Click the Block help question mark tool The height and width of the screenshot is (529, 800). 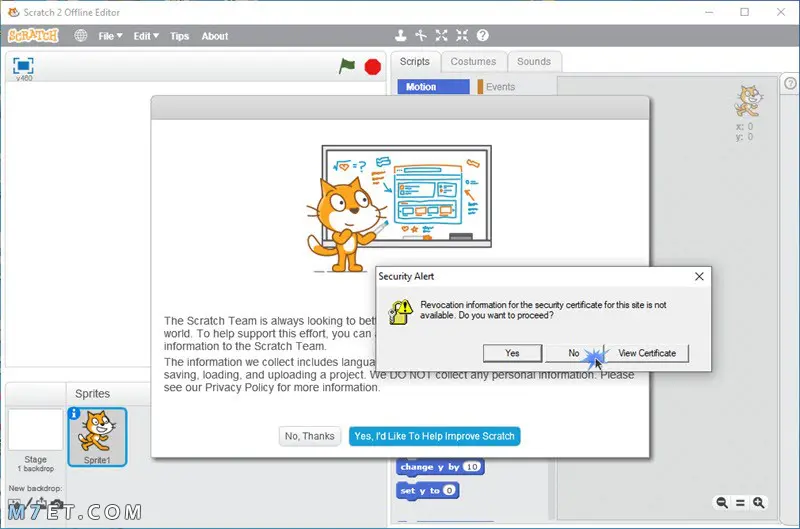[x=483, y=35]
